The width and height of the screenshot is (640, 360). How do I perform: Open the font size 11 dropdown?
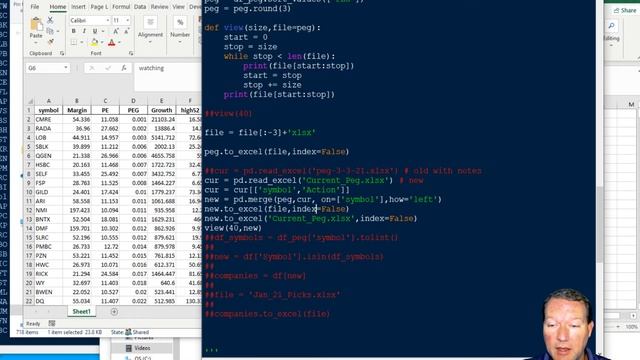click(x=127, y=20)
